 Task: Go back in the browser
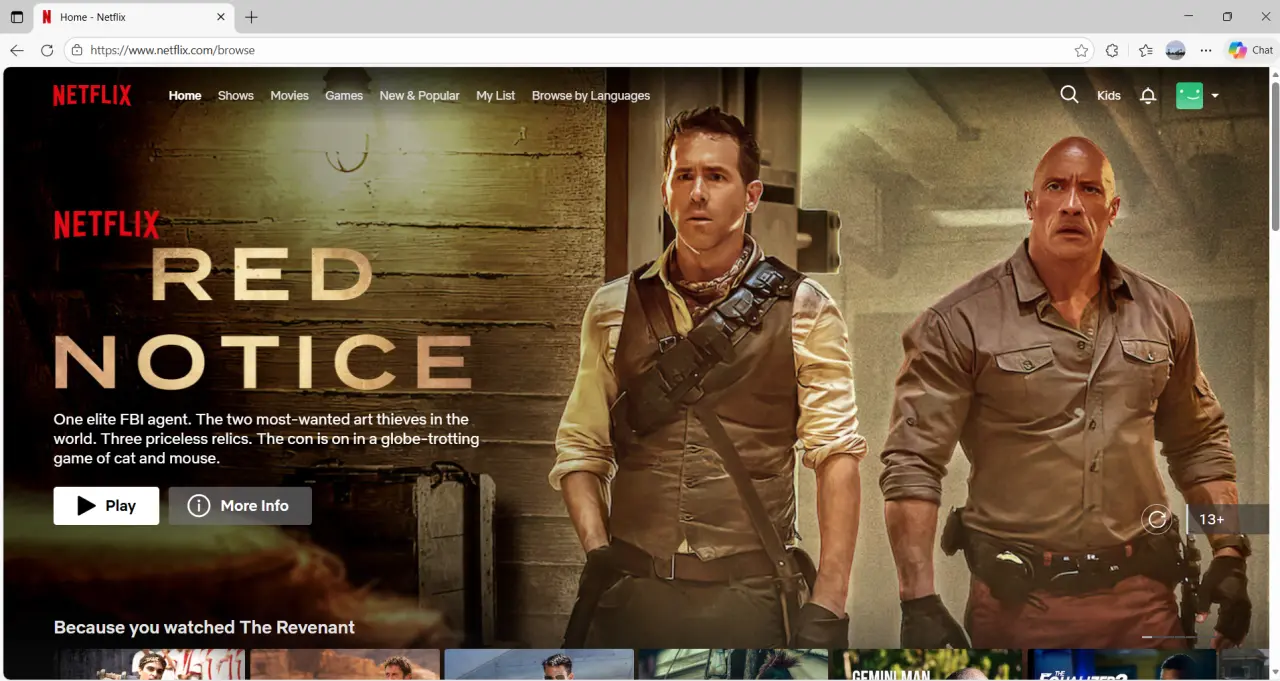tap(17, 50)
